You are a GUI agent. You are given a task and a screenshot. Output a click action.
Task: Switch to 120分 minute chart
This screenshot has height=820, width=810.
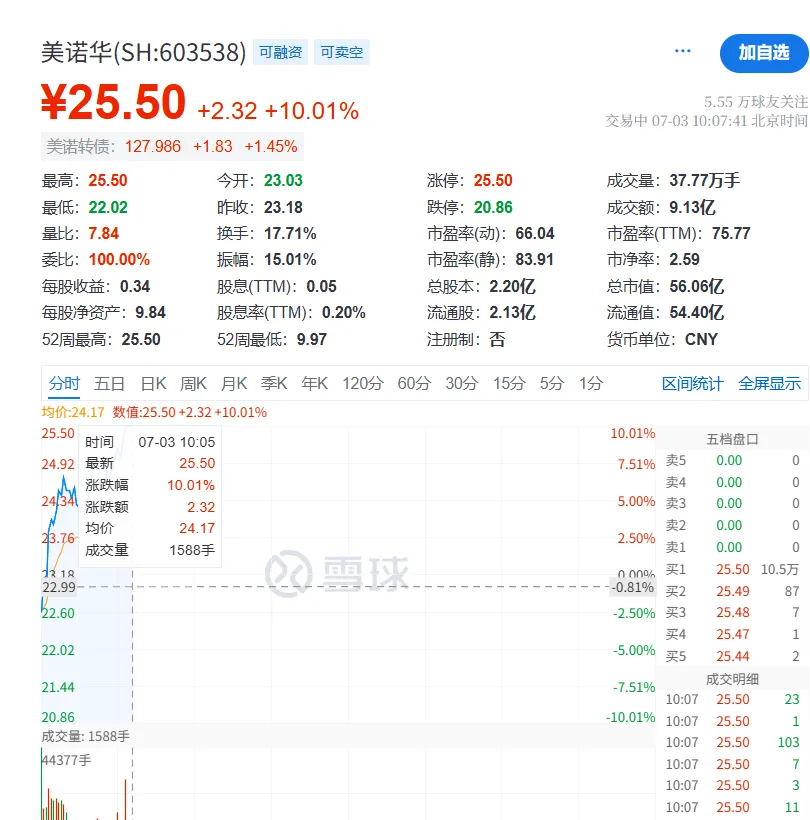pos(362,383)
